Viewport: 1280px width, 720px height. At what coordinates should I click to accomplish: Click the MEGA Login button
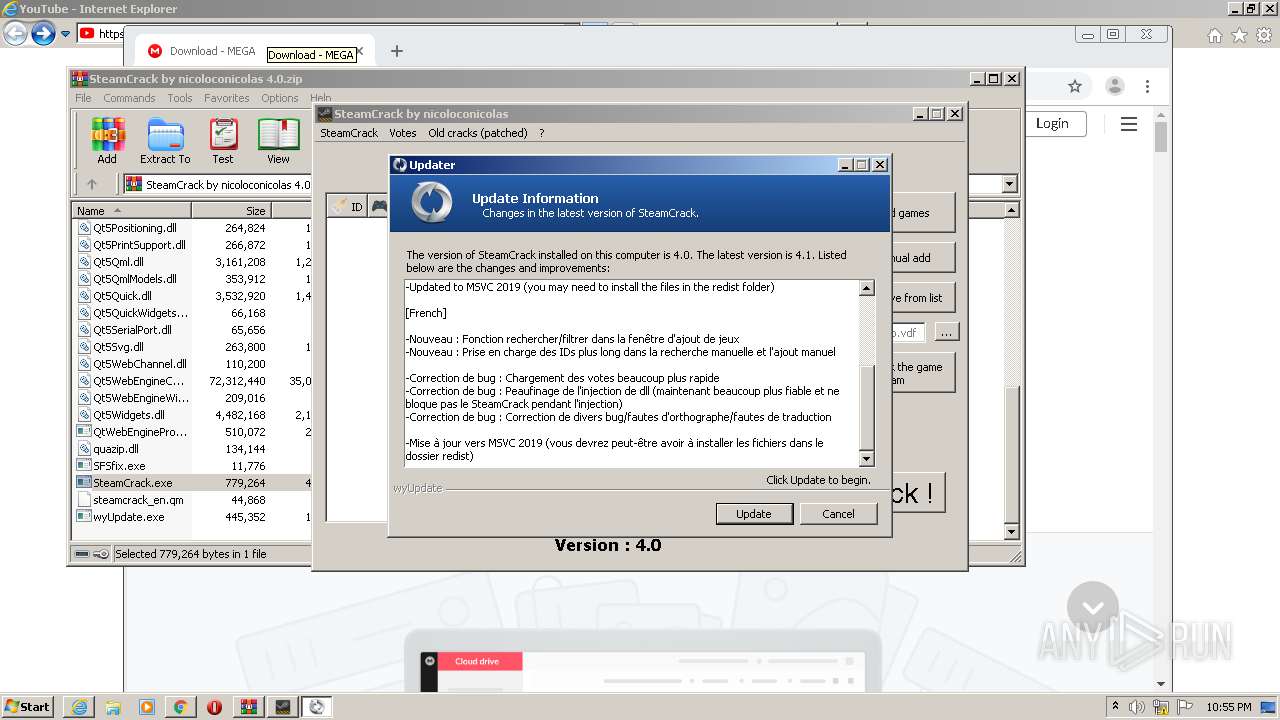click(1052, 123)
